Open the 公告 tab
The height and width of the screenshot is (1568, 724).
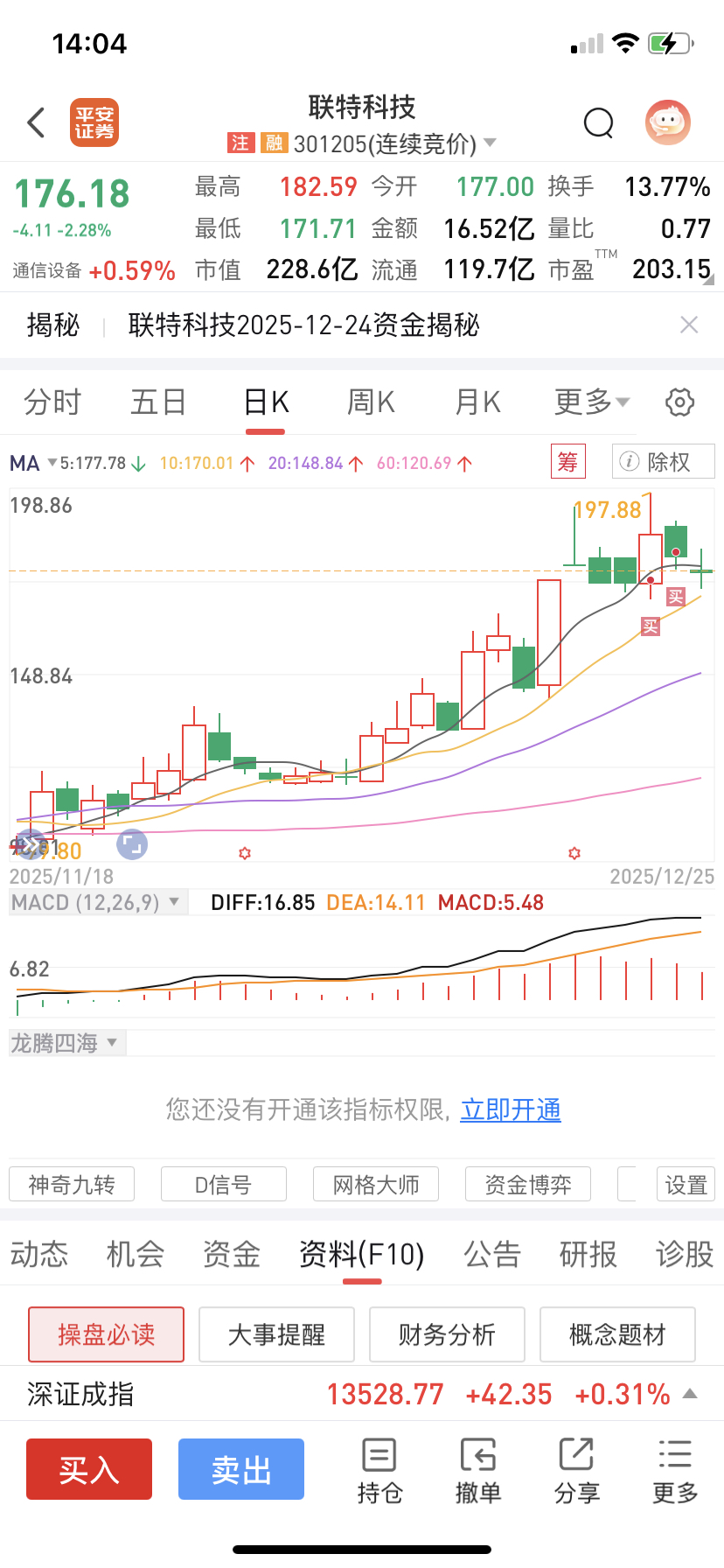click(x=492, y=1254)
